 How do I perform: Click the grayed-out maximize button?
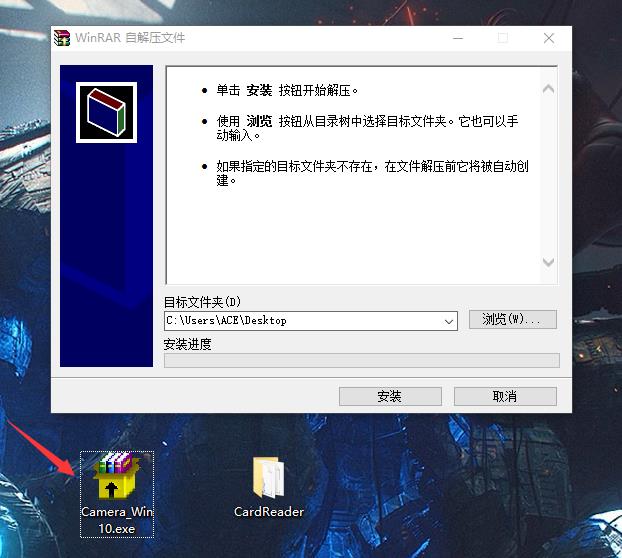pyautogui.click(x=503, y=38)
